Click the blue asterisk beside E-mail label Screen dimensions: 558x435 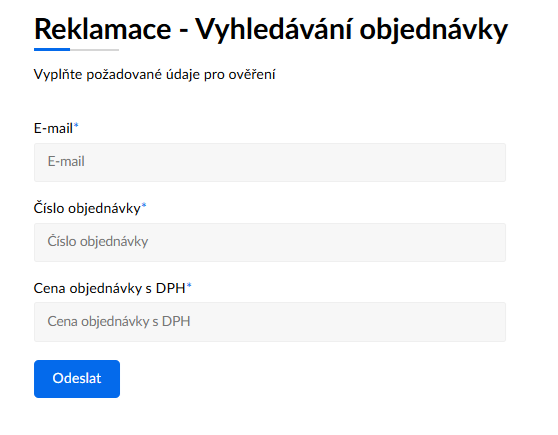76,126
